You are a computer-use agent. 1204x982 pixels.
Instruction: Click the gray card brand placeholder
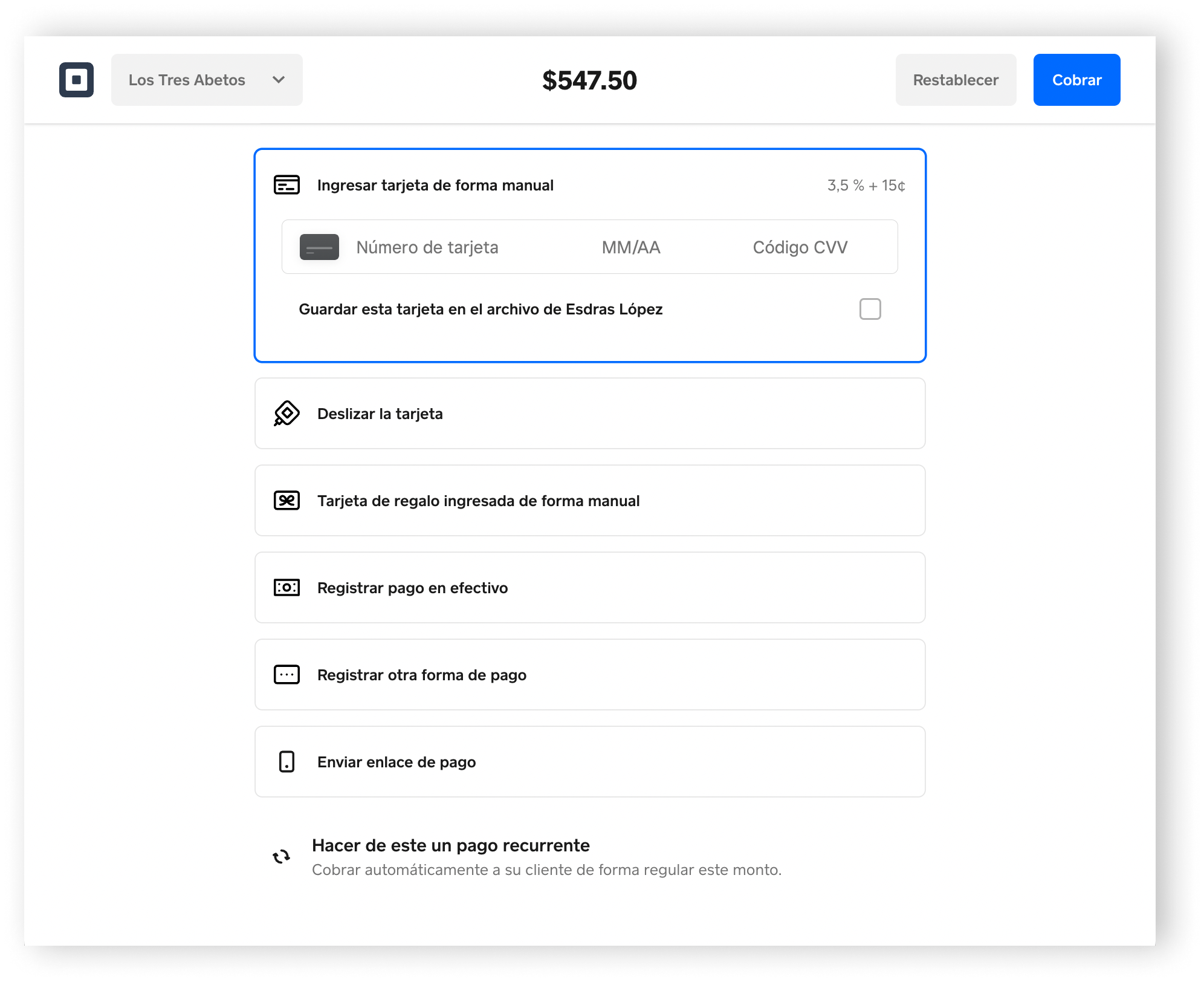tap(319, 247)
